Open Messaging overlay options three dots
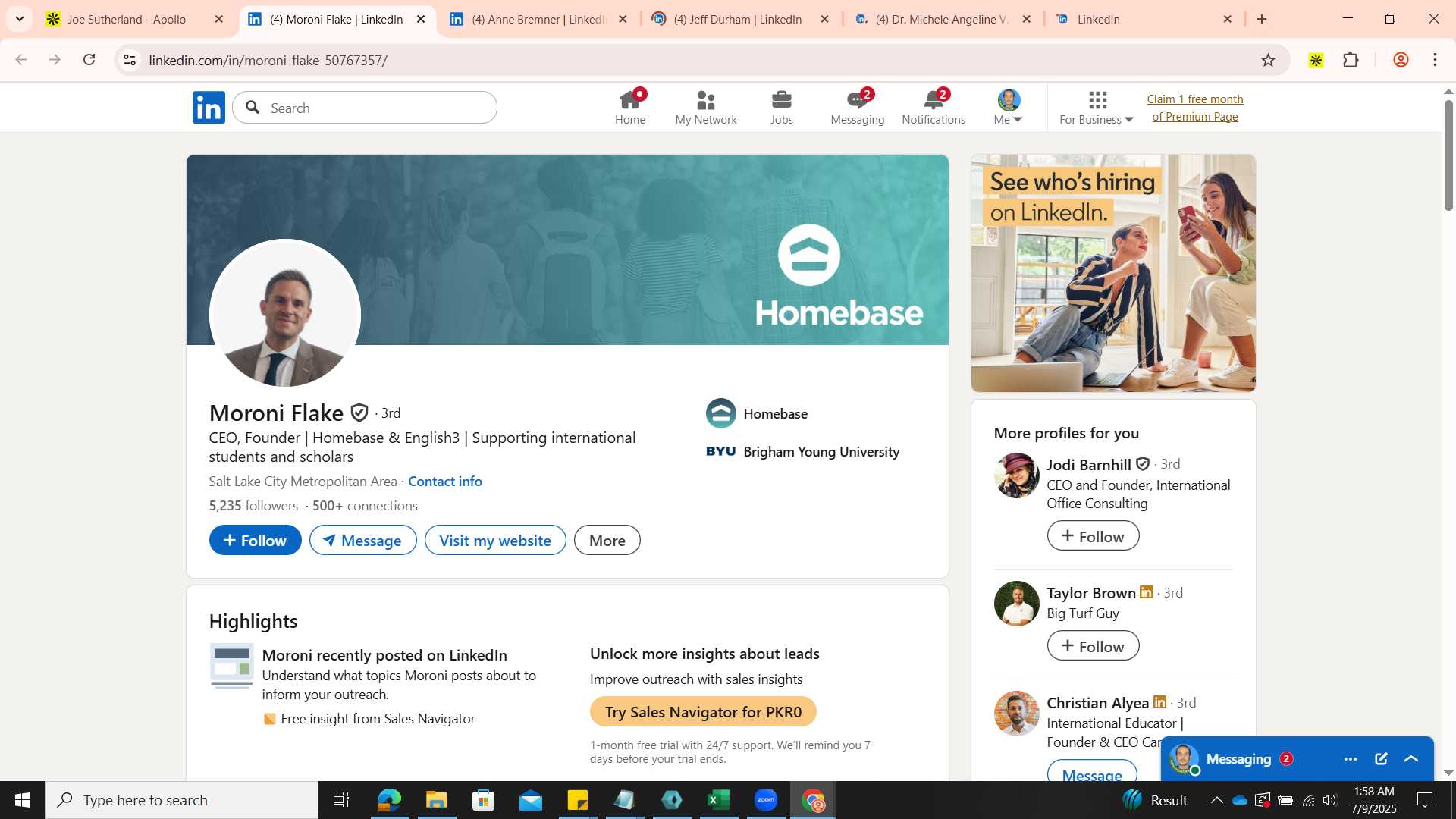The width and height of the screenshot is (1456, 819). tap(1350, 759)
